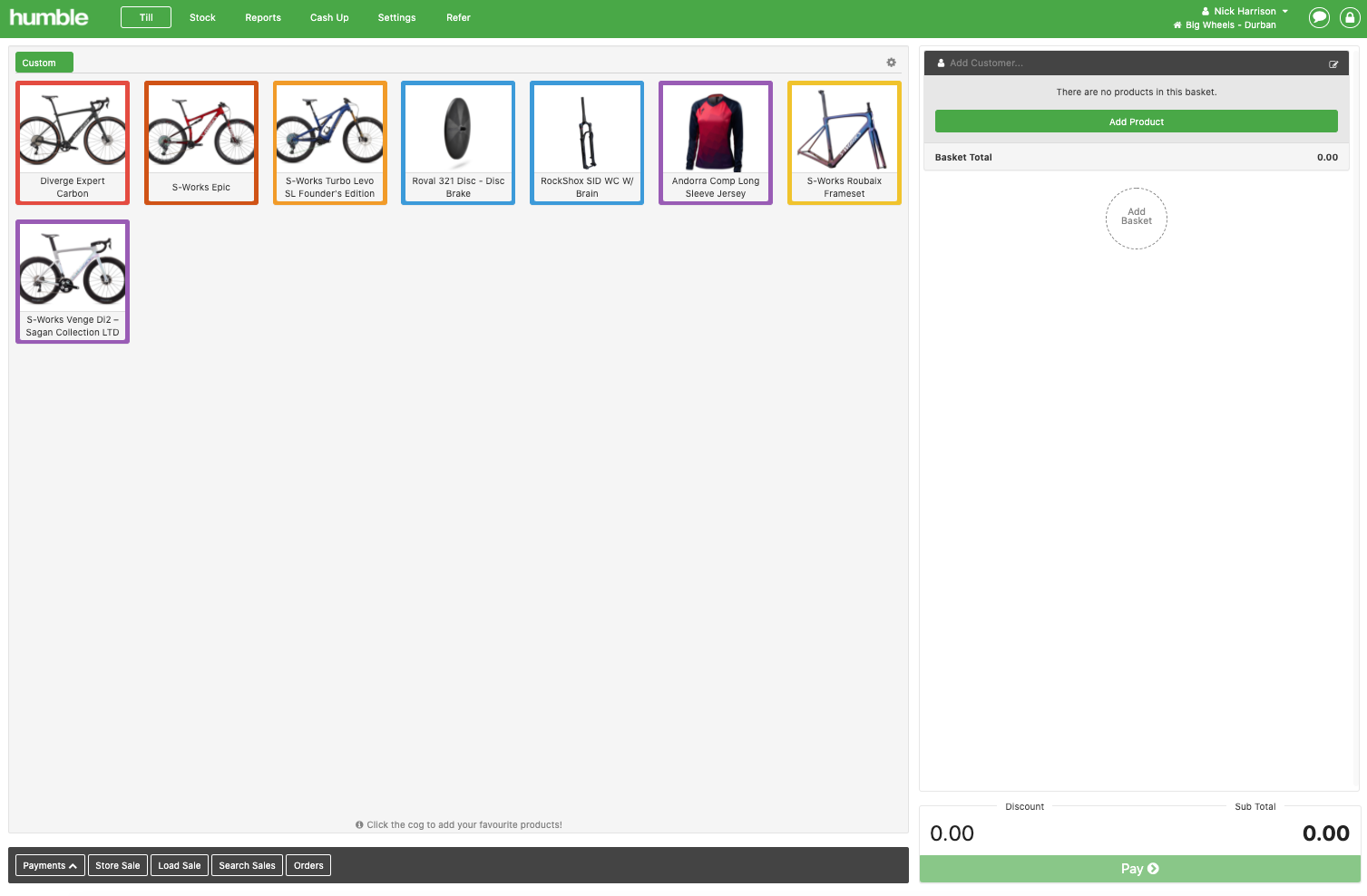The height and width of the screenshot is (896, 1367).
Task: Switch to the Till tab
Action: click(x=146, y=17)
